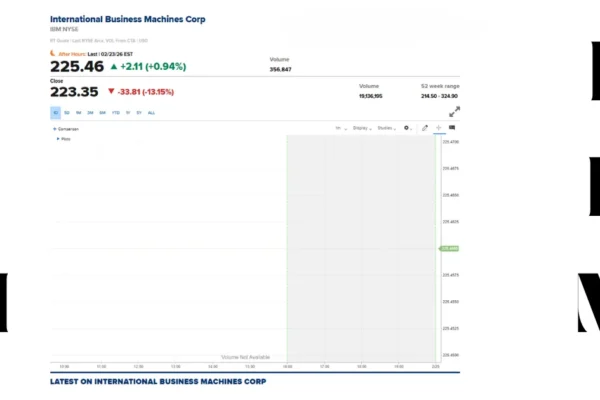Open the Display dropdown
The height and width of the screenshot is (400, 600).
coord(362,128)
